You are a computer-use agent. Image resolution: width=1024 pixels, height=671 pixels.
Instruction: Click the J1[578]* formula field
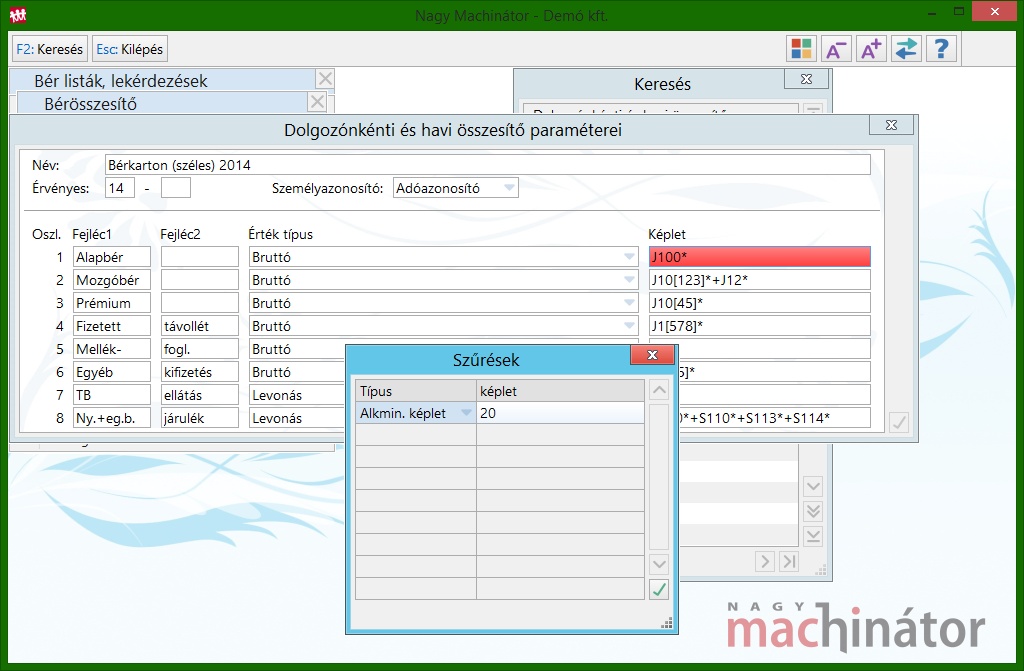tap(760, 325)
